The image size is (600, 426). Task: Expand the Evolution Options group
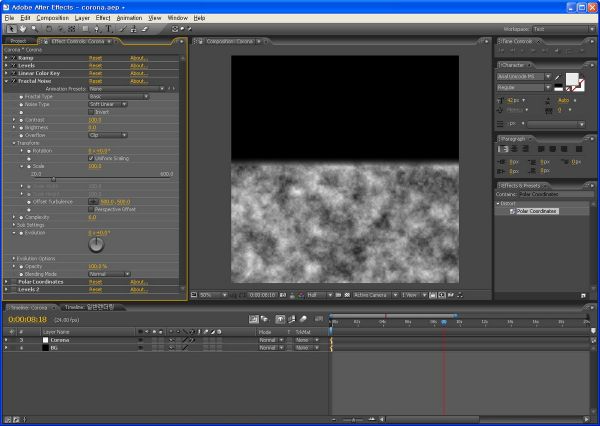point(14,259)
